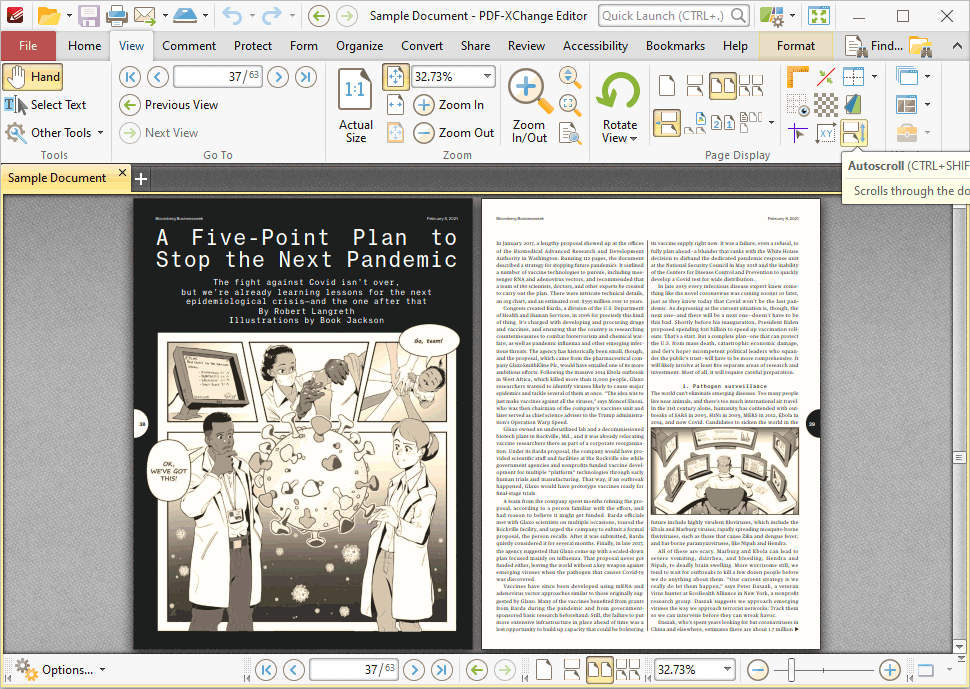
Task: Click the Save icon in quick toolbar
Action: tap(88, 15)
